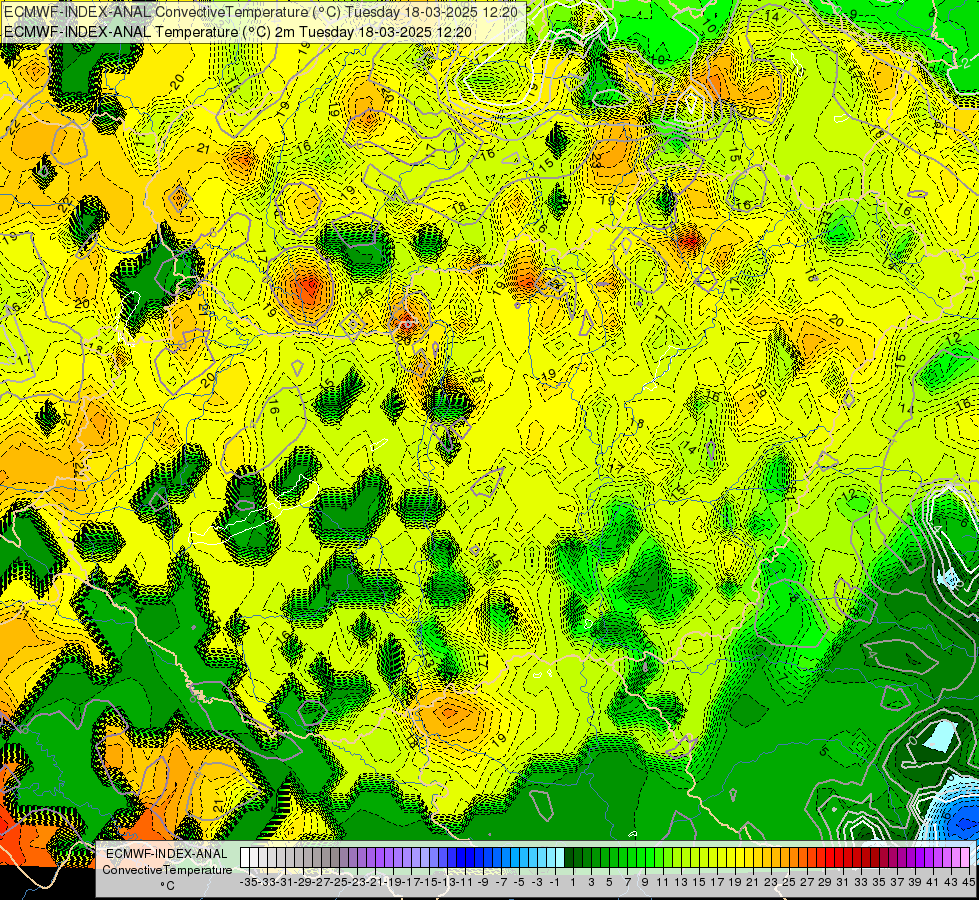Click the legend value 13
Image resolution: width=979 pixels, height=900 pixels.
click(681, 883)
